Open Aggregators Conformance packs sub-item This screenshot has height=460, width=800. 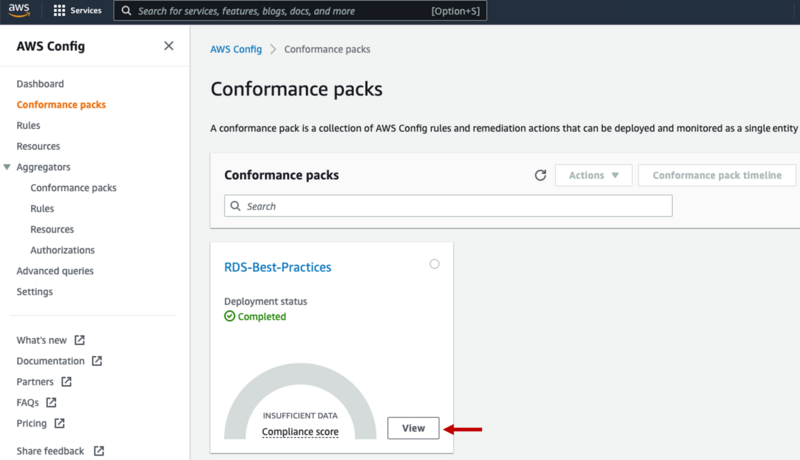click(x=73, y=188)
